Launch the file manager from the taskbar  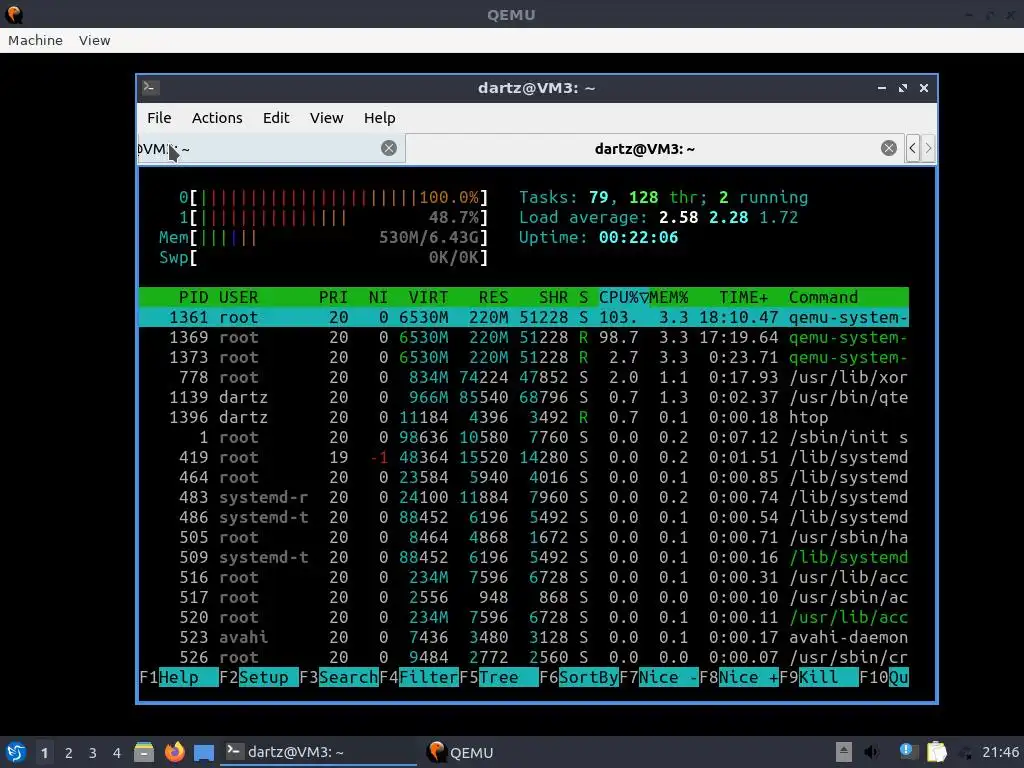pos(144,752)
